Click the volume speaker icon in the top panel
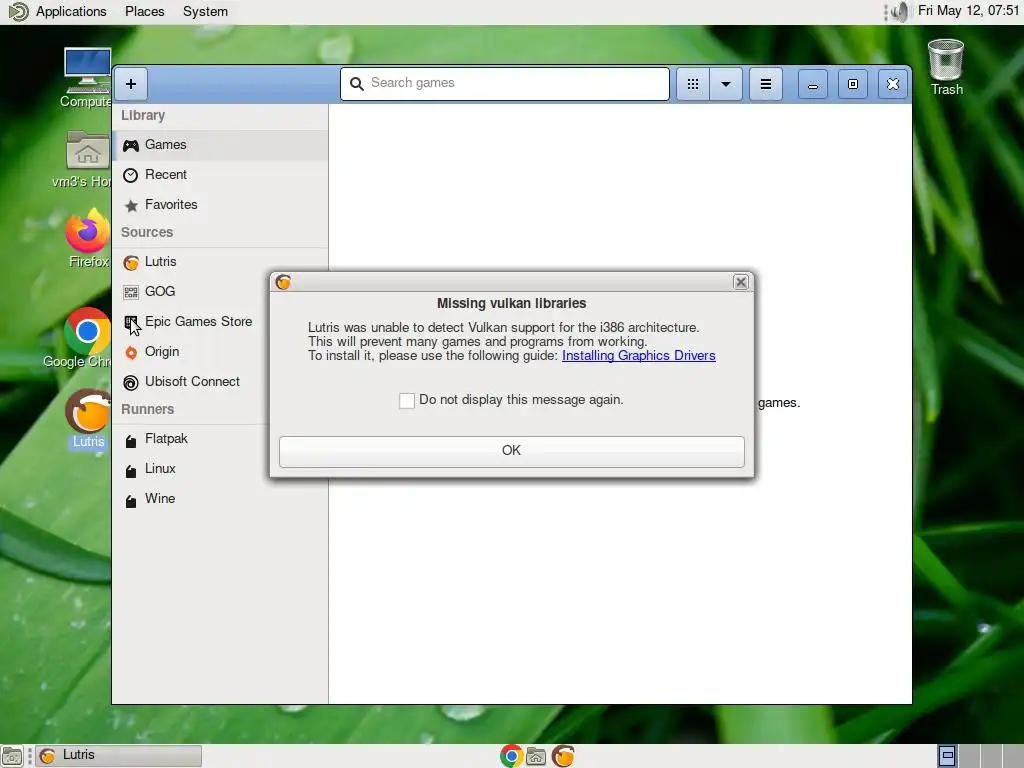 [900, 12]
